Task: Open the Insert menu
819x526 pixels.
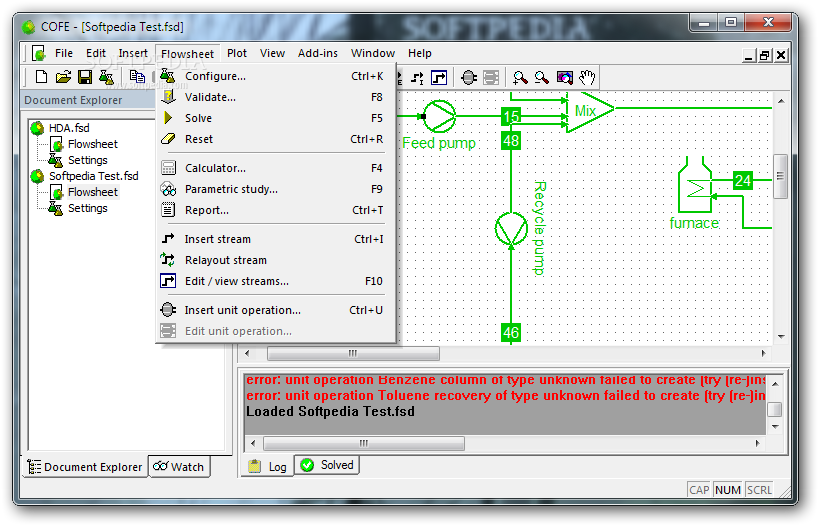Action: point(133,53)
